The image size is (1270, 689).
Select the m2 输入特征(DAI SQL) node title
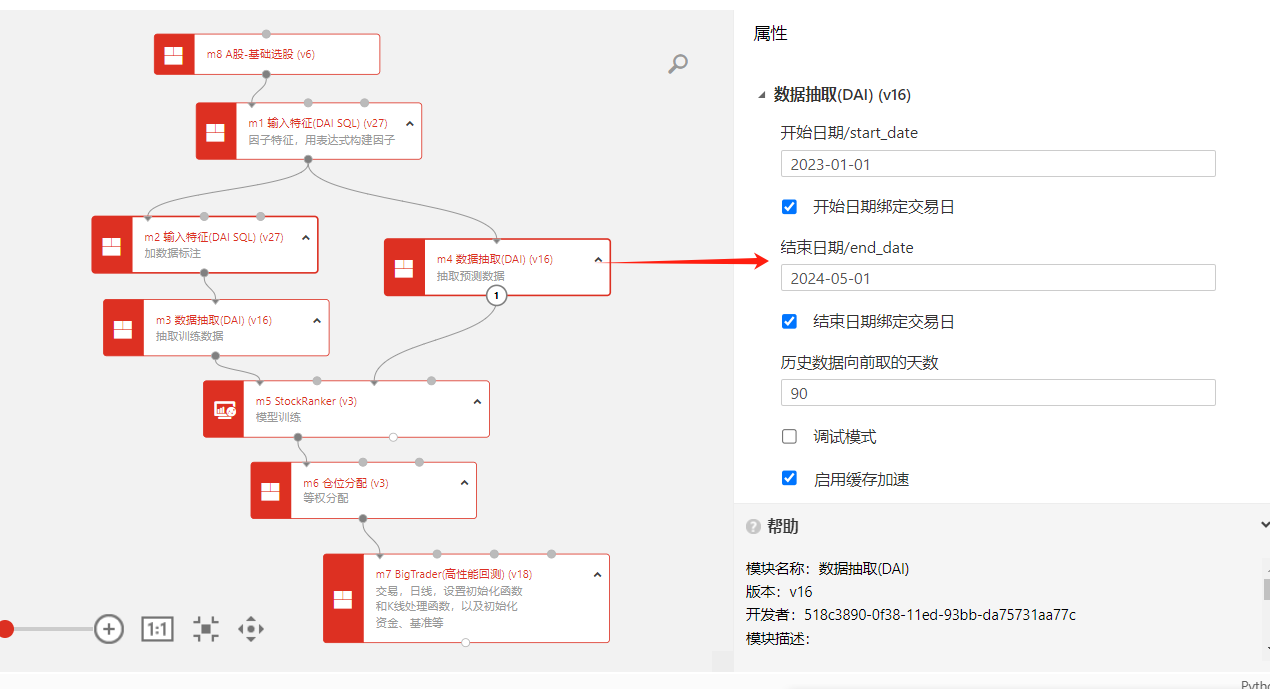click(x=213, y=237)
